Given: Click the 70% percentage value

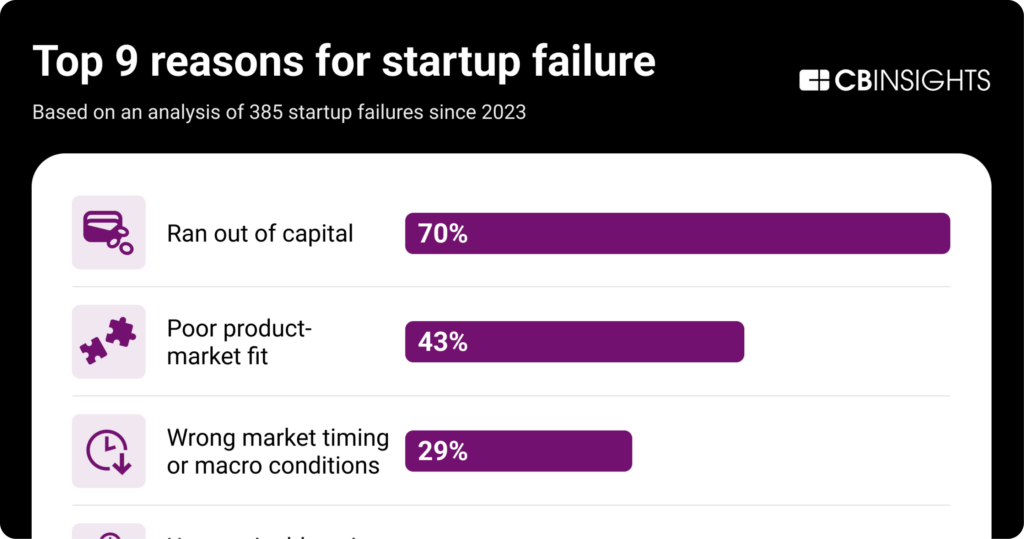Looking at the screenshot, I should (x=443, y=234).
